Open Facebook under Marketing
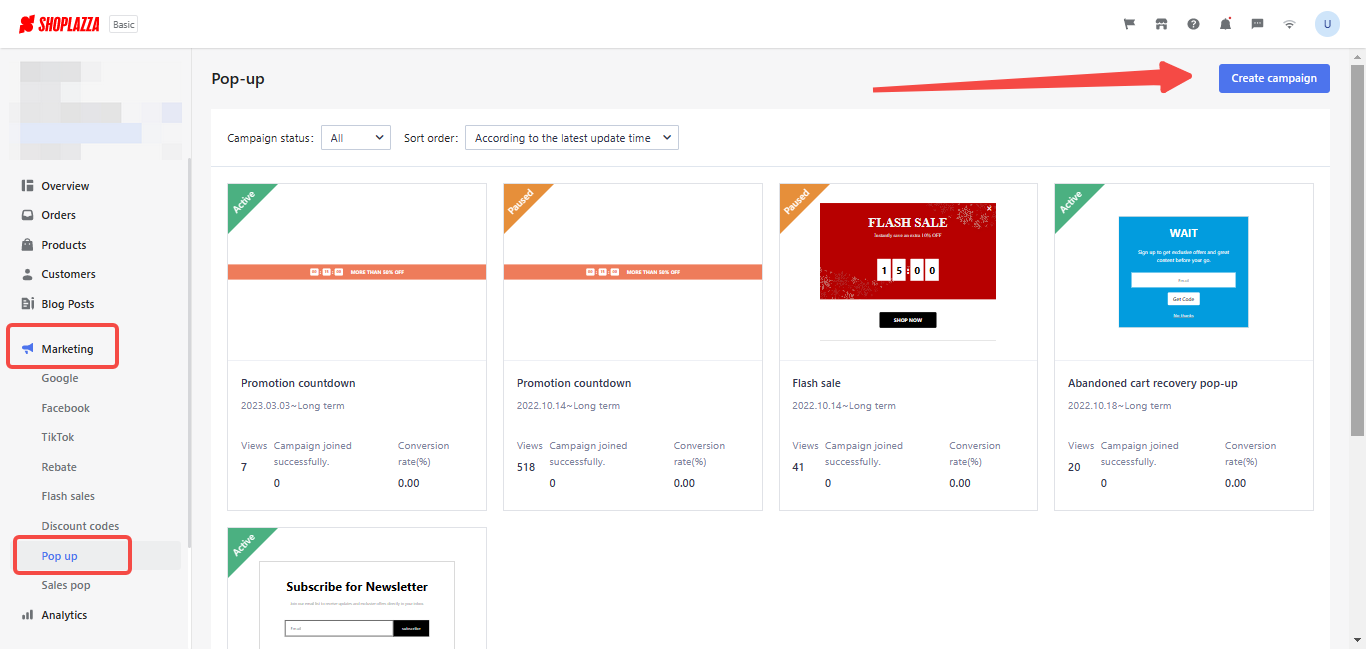Image resolution: width=1366 pixels, height=649 pixels. click(x=66, y=408)
